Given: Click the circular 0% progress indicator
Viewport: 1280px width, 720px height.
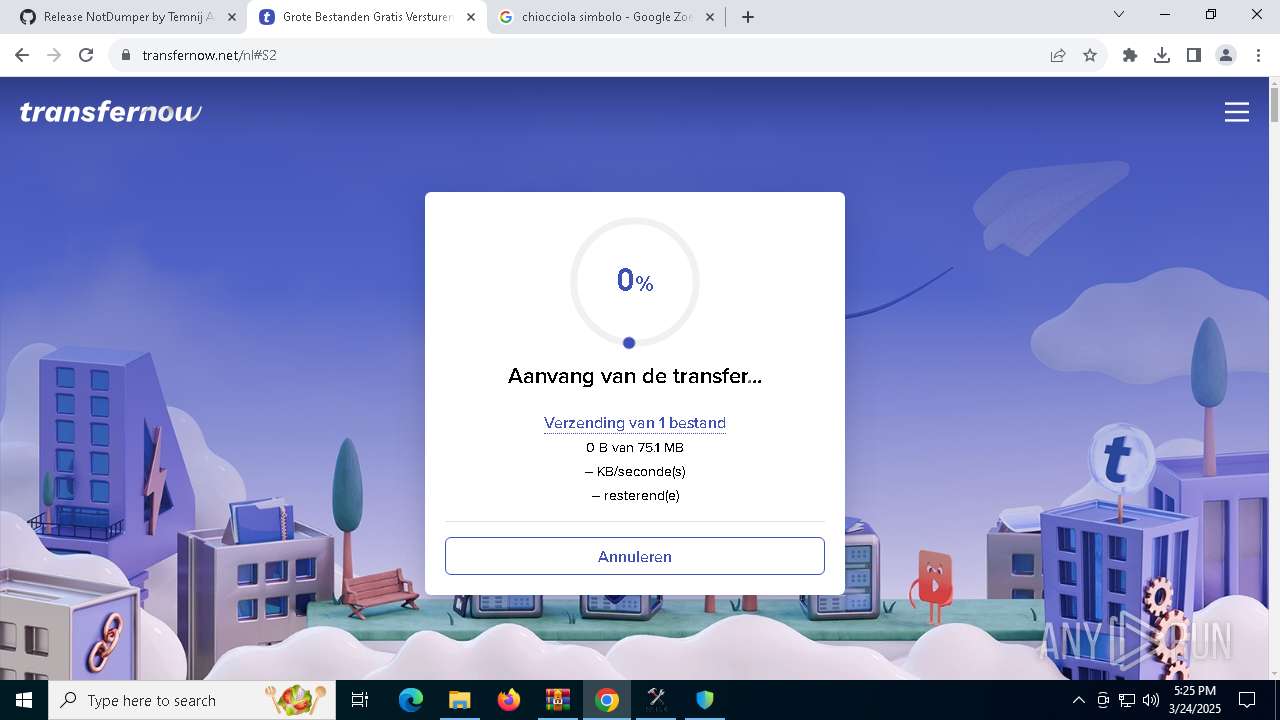Looking at the screenshot, I should click(x=635, y=282).
